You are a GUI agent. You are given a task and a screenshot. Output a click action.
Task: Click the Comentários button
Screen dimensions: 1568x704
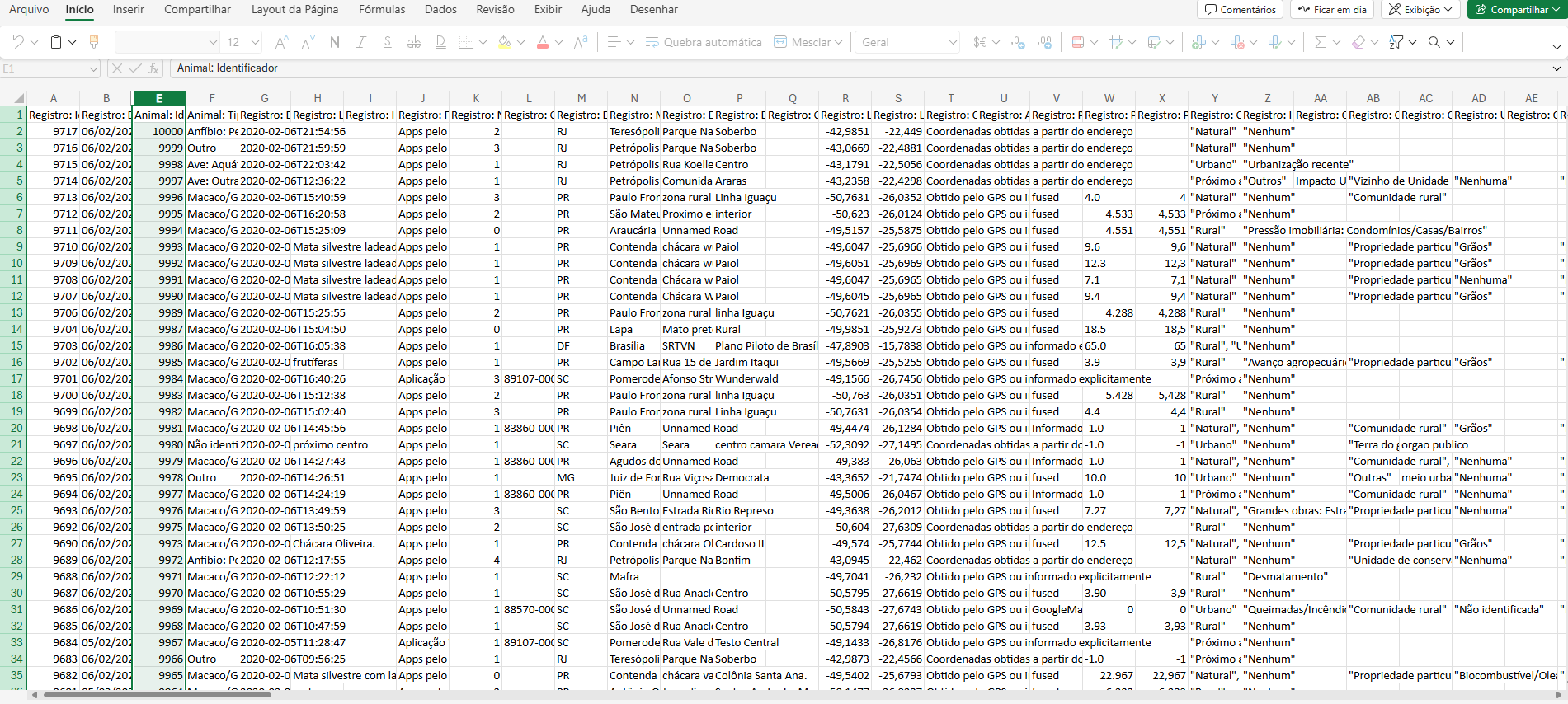pyautogui.click(x=1240, y=10)
